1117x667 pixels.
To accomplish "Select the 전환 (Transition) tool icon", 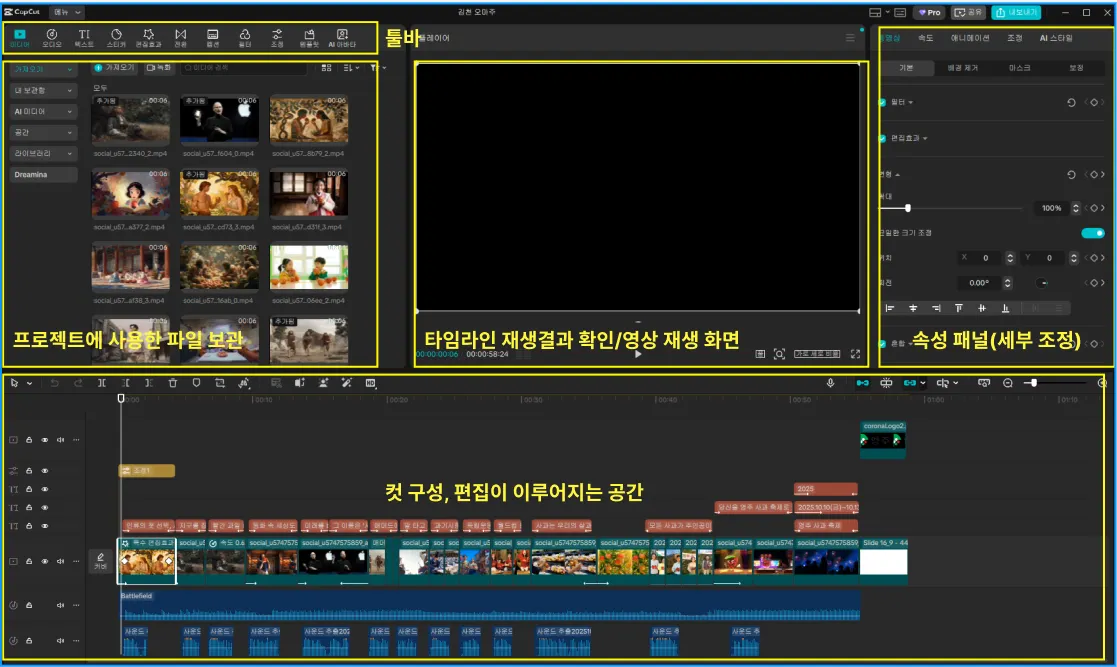I will tap(180, 38).
